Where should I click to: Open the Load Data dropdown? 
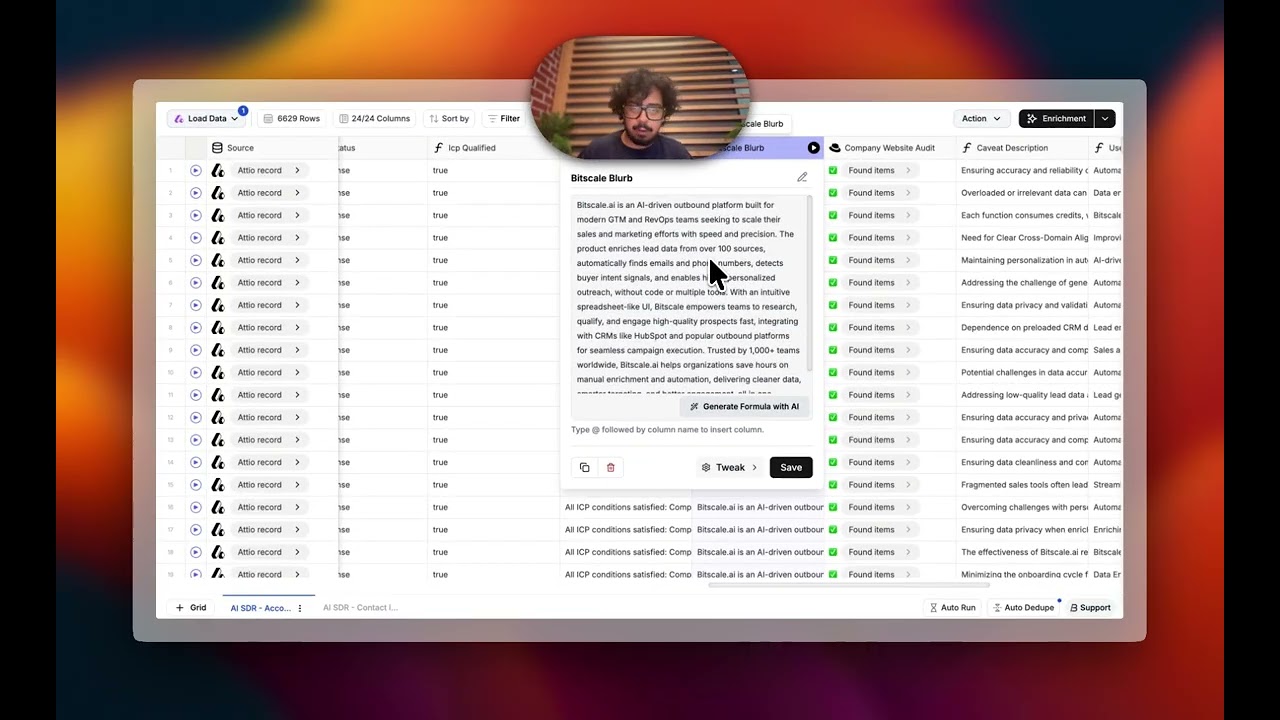click(x=207, y=118)
